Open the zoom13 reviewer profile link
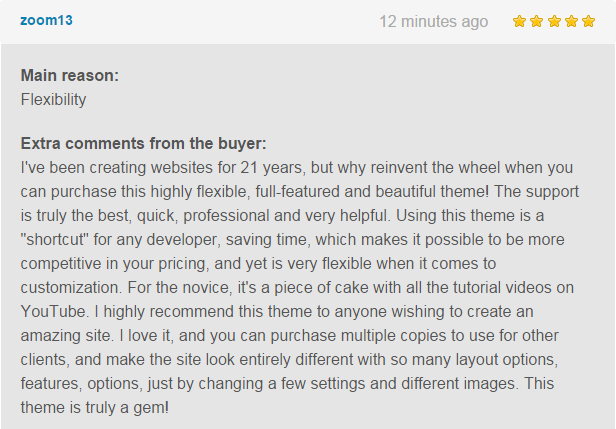This screenshot has width=616, height=429. click(x=46, y=20)
